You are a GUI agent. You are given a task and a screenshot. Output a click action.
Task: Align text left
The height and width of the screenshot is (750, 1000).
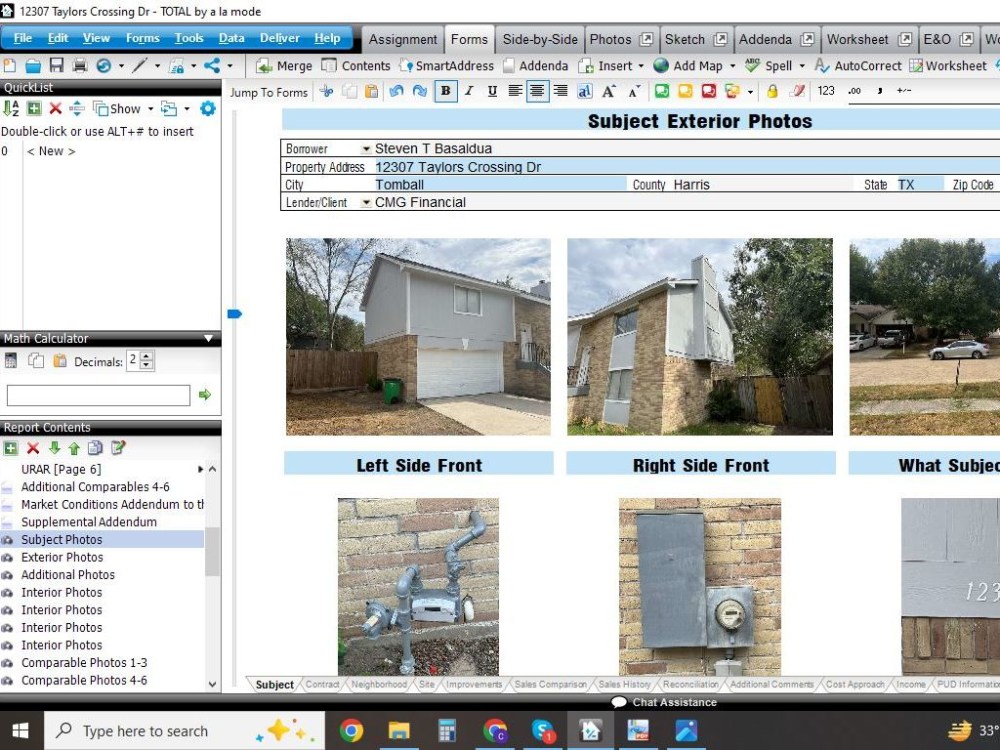click(x=515, y=91)
